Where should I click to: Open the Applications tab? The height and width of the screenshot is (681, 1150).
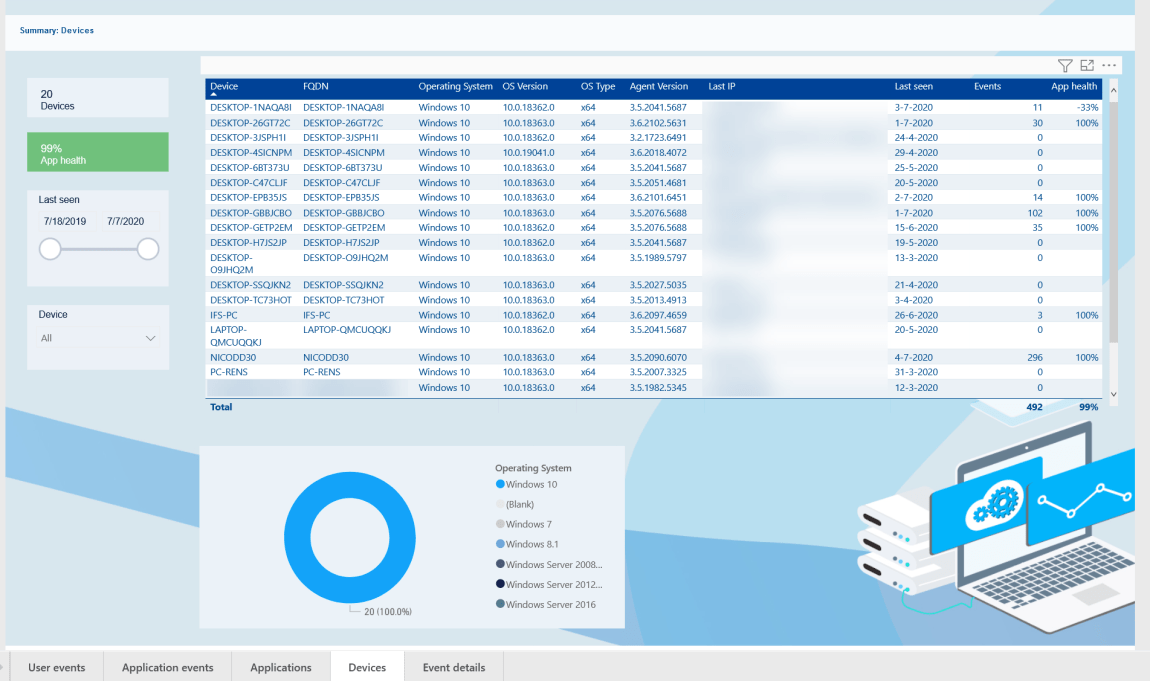281,667
